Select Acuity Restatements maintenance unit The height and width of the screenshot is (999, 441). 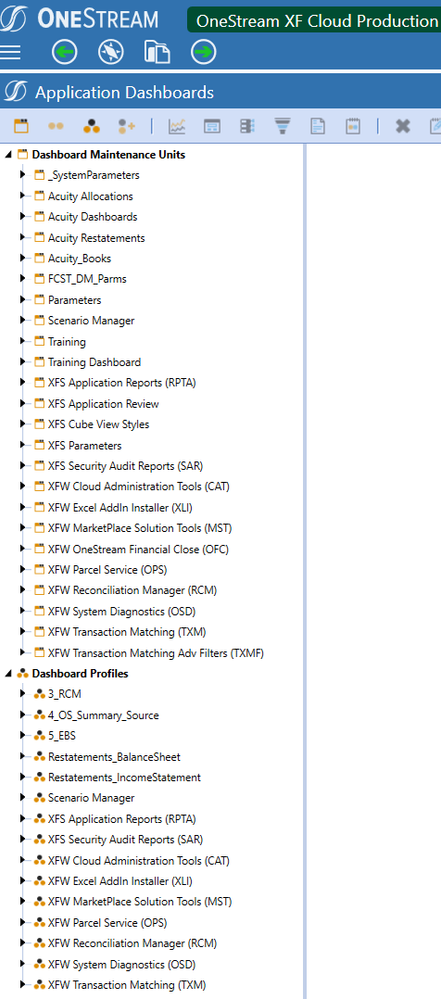point(96,238)
